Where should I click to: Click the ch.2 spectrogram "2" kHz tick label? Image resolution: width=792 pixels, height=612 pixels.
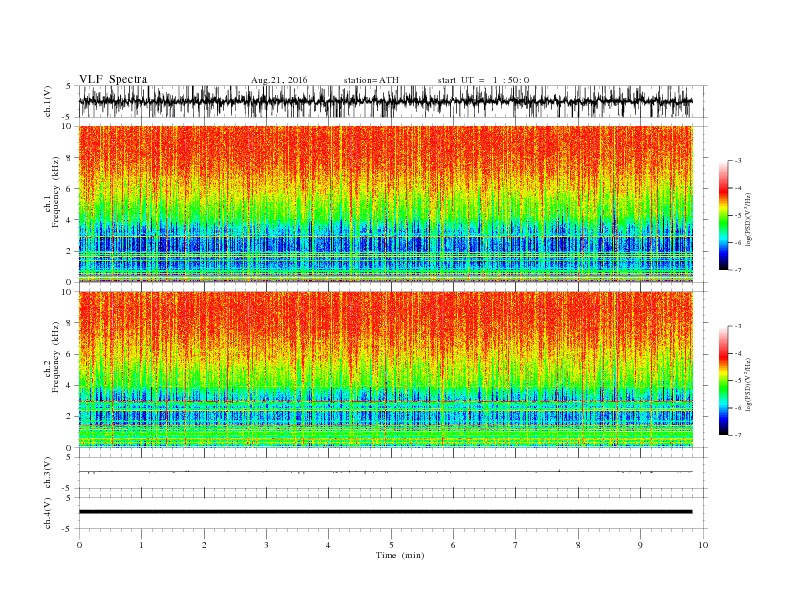click(x=70, y=417)
